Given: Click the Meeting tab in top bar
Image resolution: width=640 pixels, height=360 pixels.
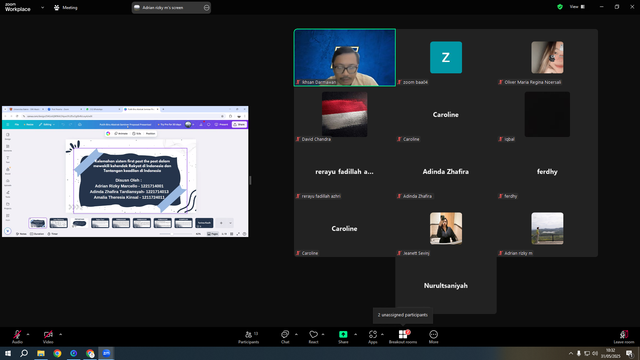Looking at the screenshot, I should [x=66, y=7].
